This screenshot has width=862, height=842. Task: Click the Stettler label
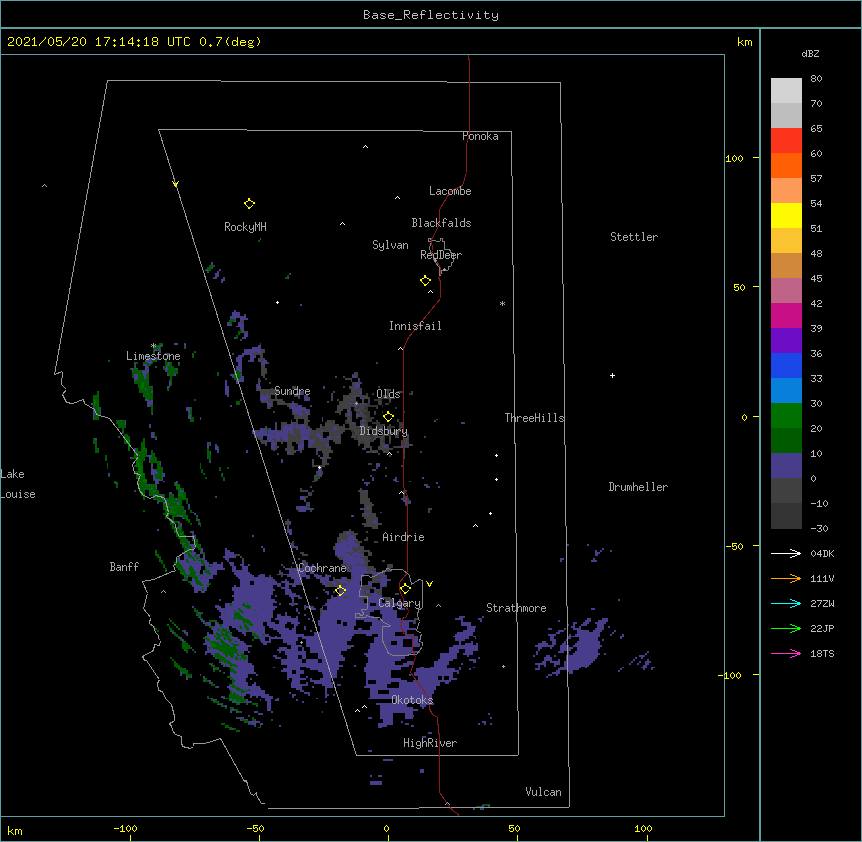point(634,237)
